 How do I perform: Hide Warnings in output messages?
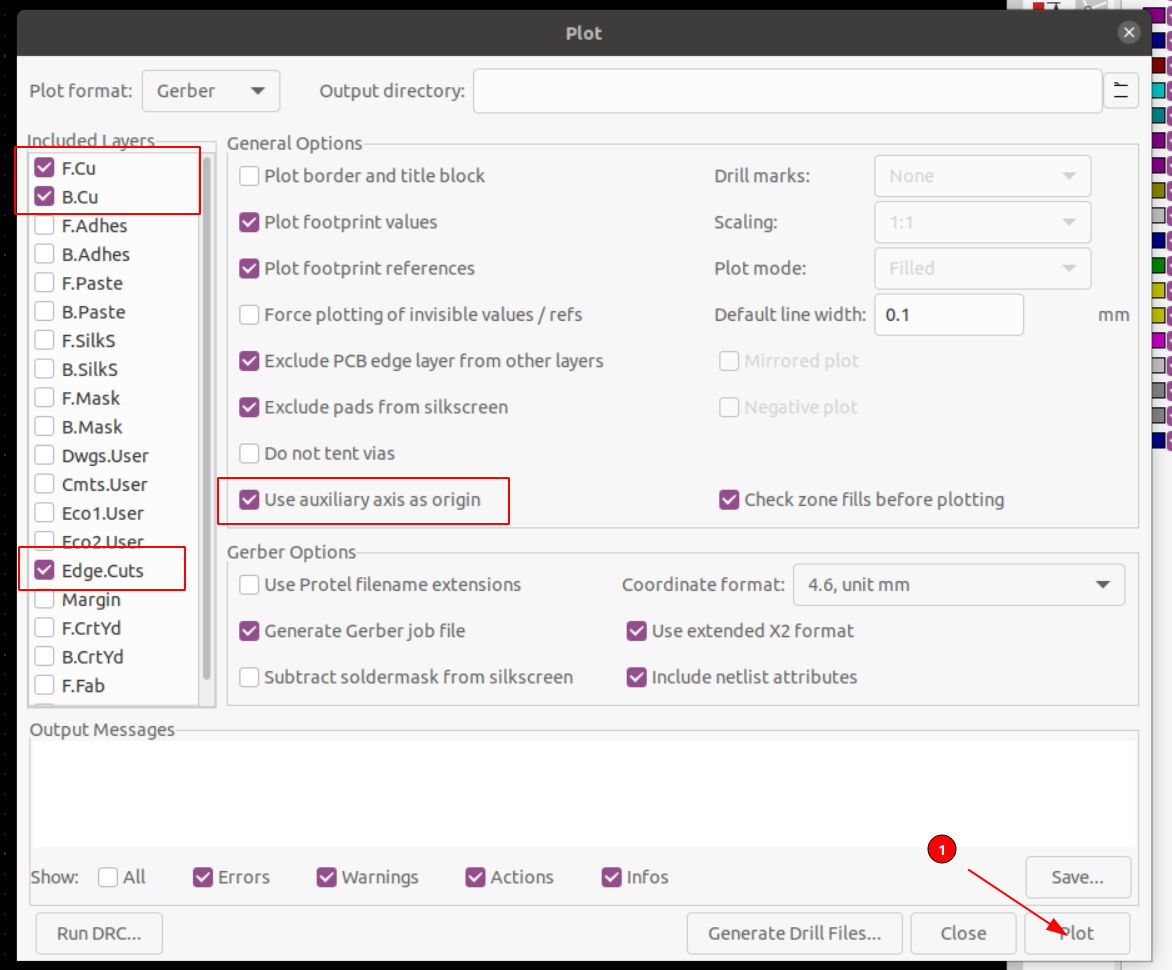(x=326, y=877)
